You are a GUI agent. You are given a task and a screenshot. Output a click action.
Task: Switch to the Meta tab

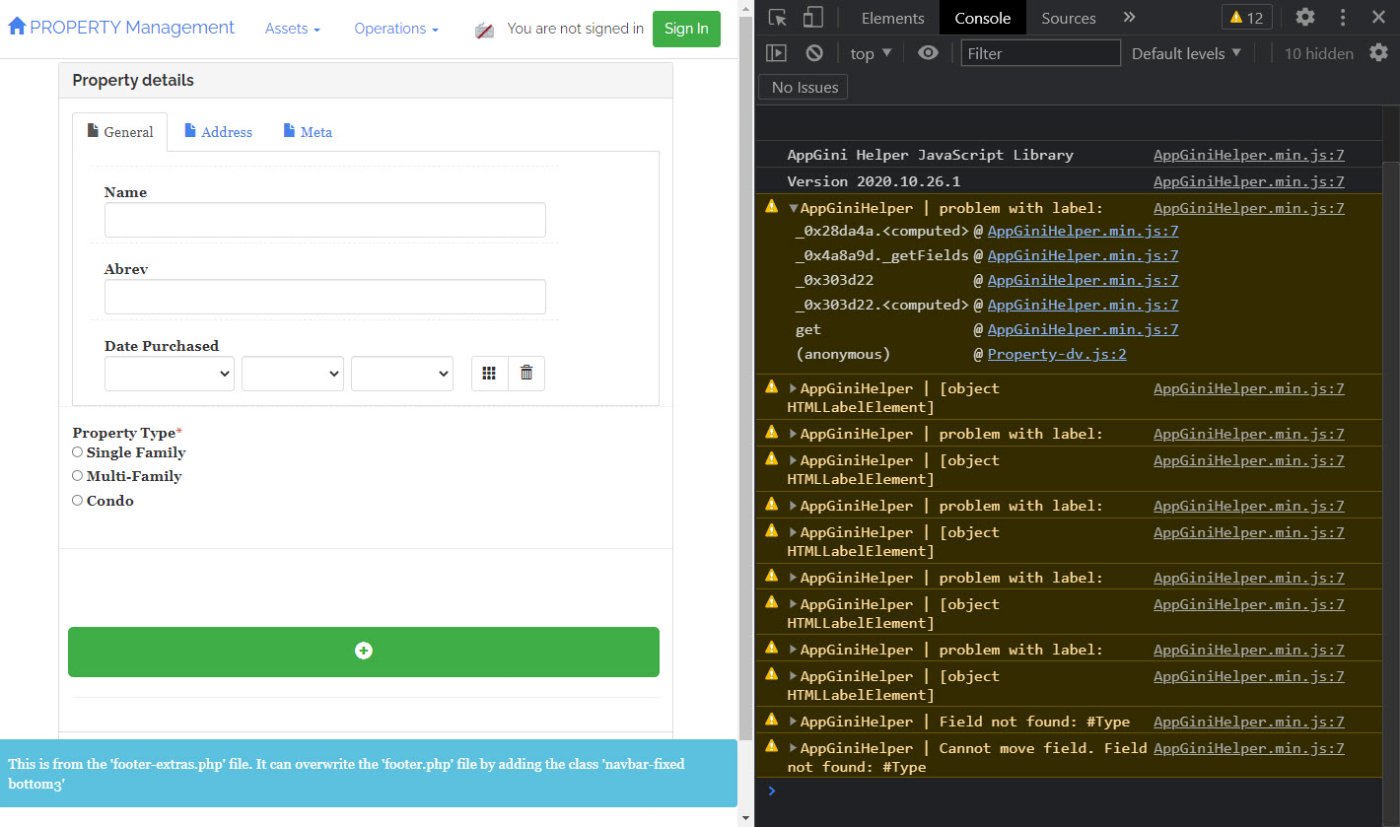pos(307,131)
